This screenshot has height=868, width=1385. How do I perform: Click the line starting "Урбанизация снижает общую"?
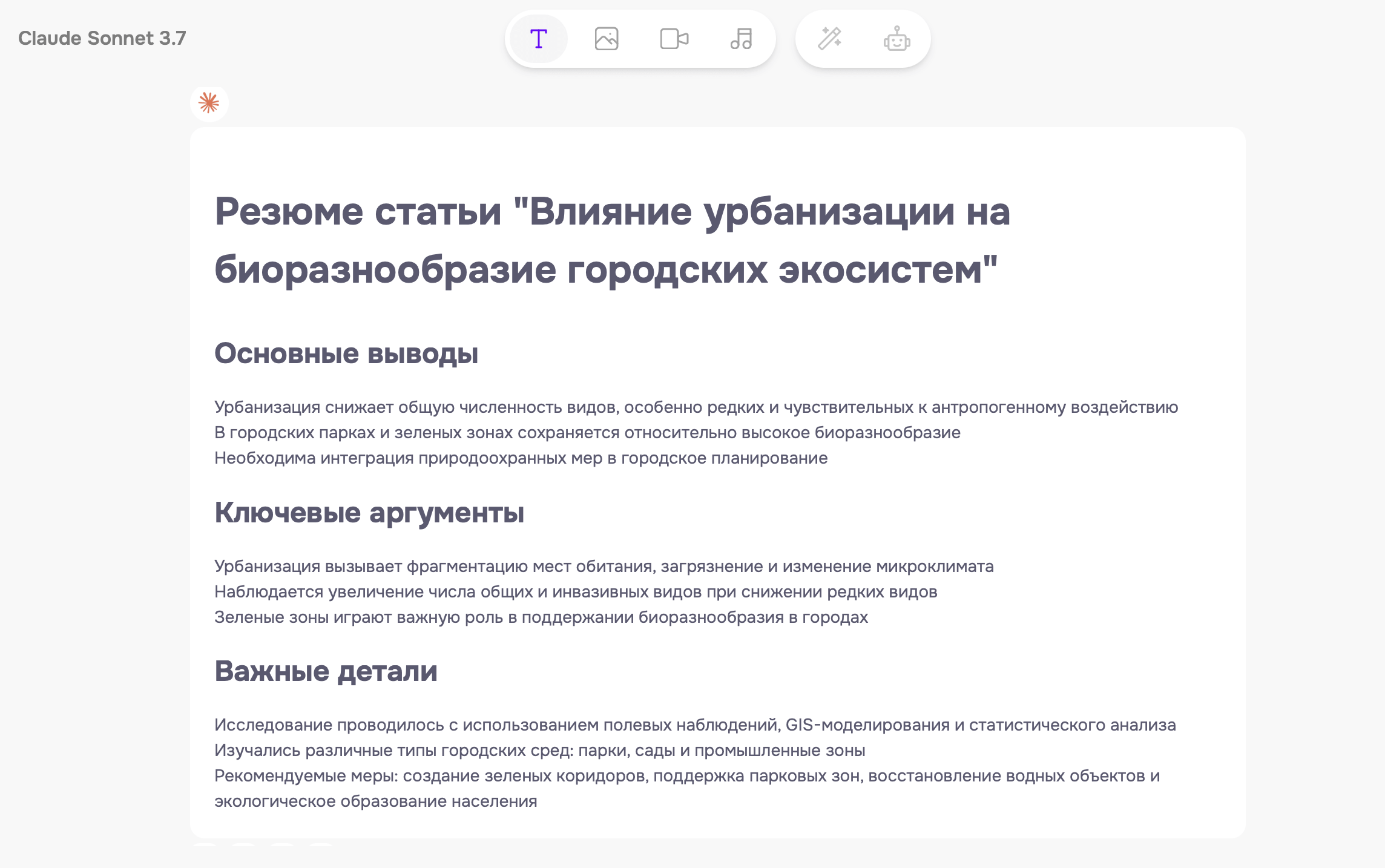point(696,407)
